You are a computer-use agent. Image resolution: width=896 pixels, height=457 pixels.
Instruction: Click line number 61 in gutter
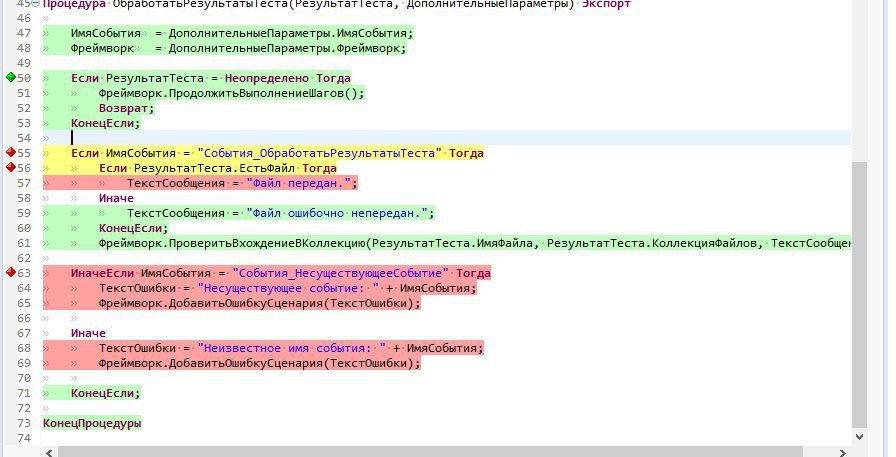(24, 243)
